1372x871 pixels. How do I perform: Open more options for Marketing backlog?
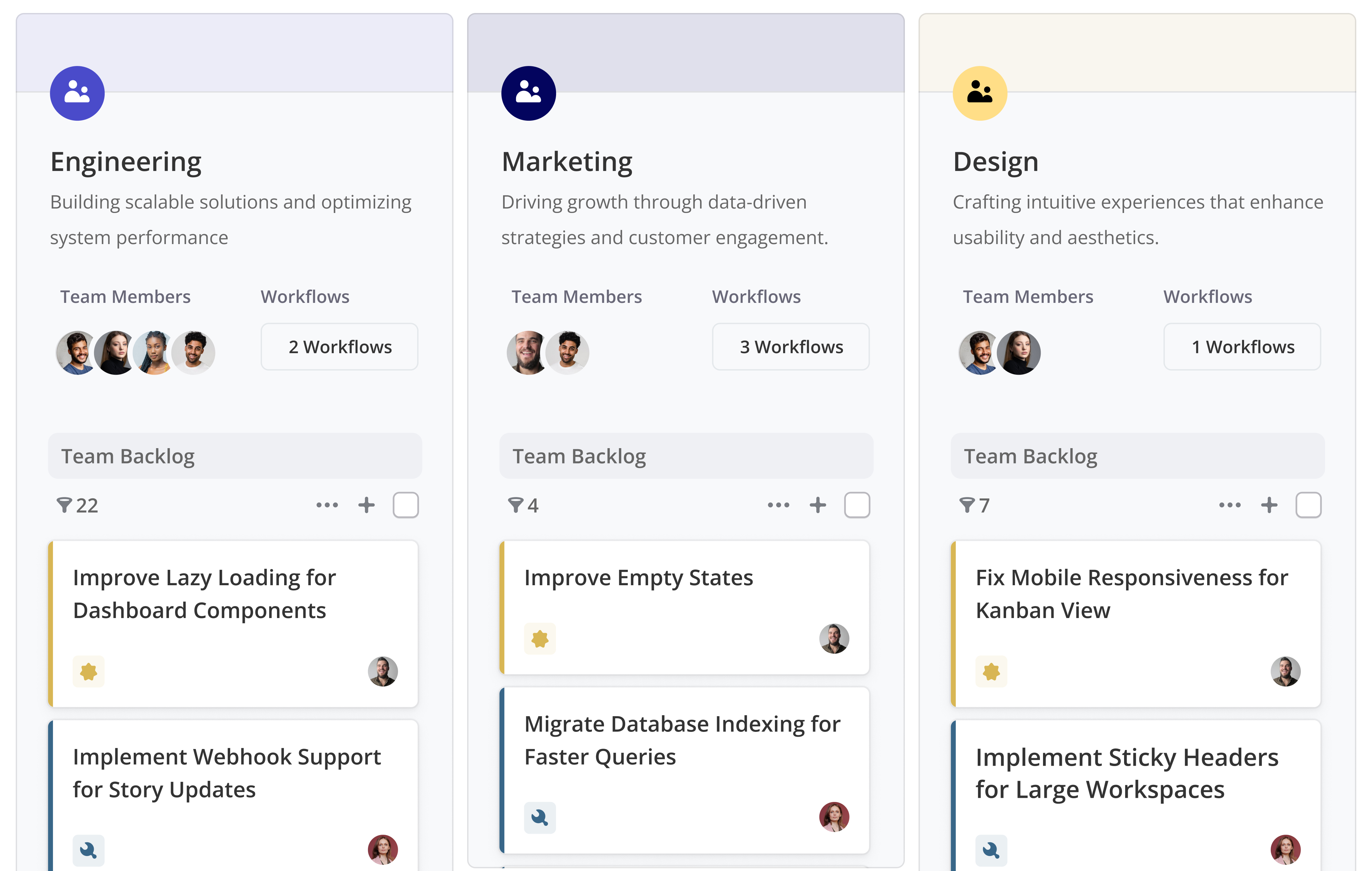point(778,505)
